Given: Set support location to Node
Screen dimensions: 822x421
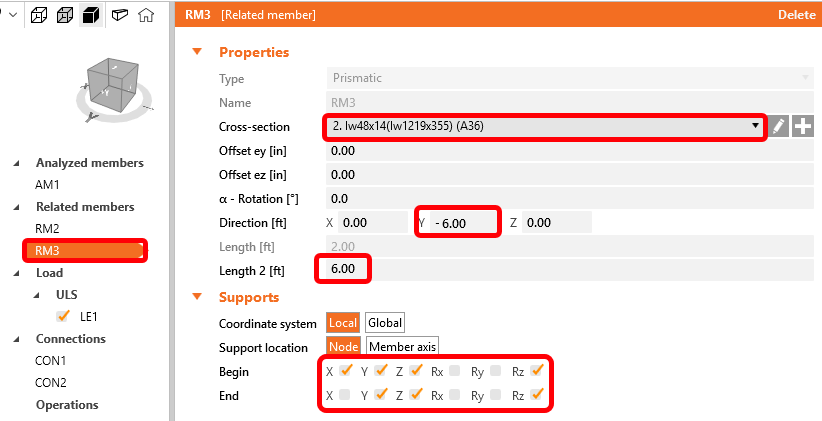Looking at the screenshot, I should [x=344, y=347].
